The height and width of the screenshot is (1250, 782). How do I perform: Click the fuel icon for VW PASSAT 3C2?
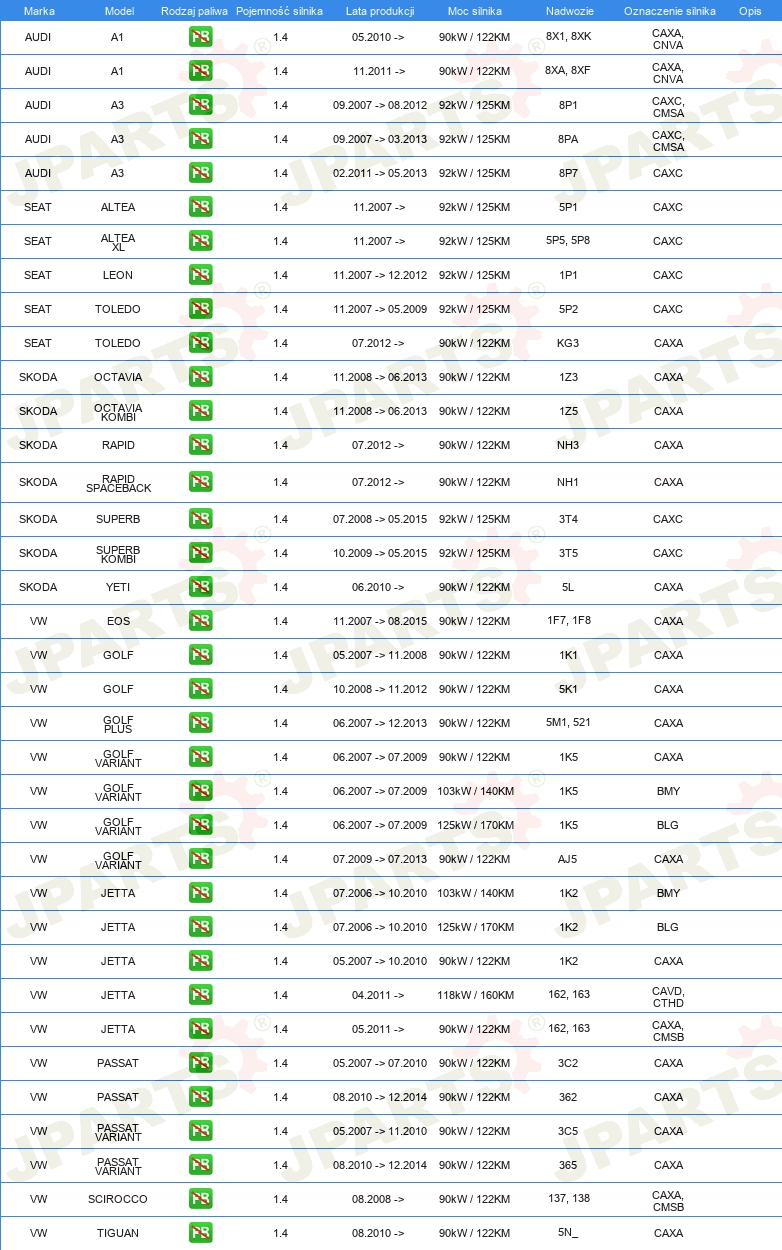pyautogui.click(x=200, y=1063)
